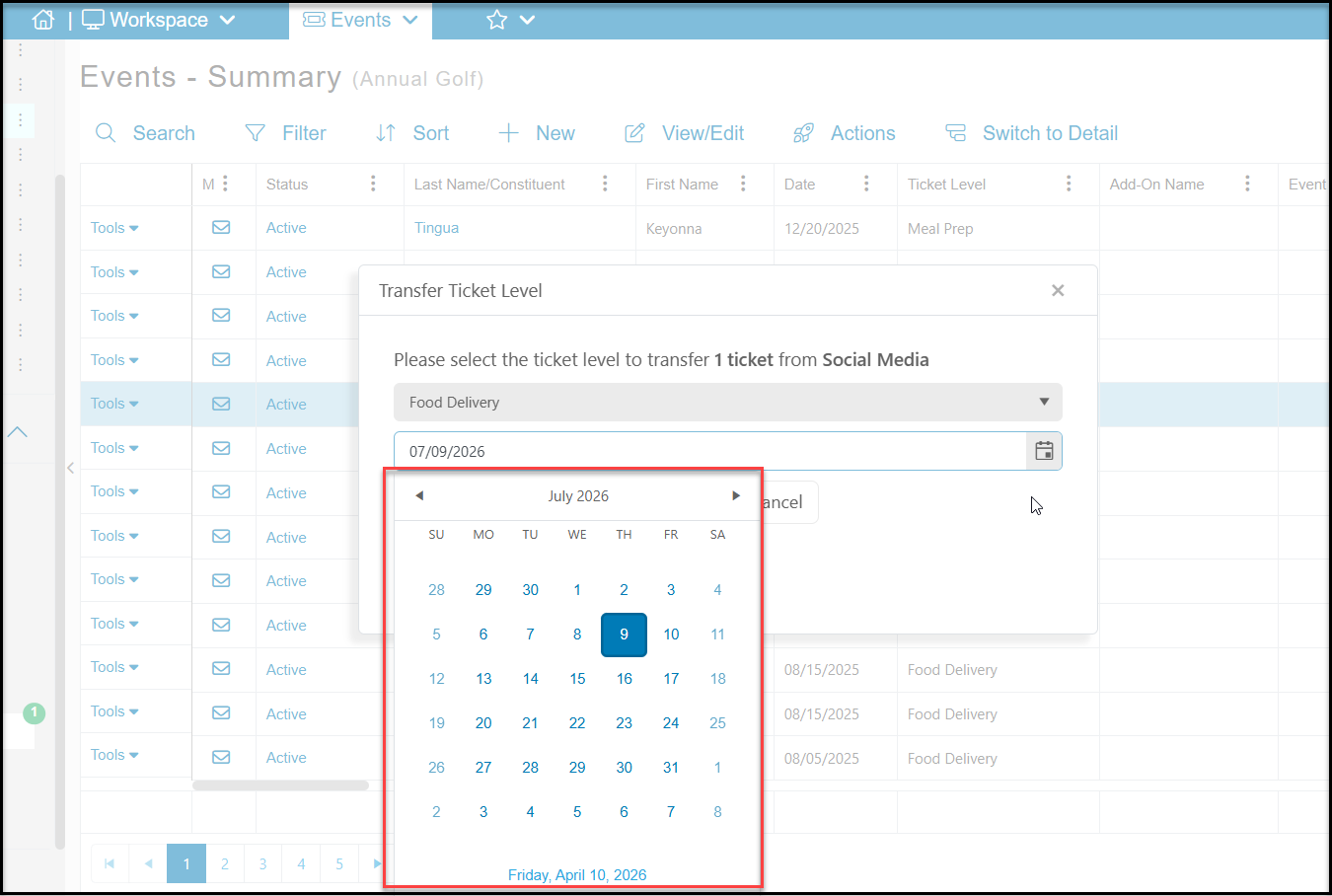Open the Status column options menu

373,184
